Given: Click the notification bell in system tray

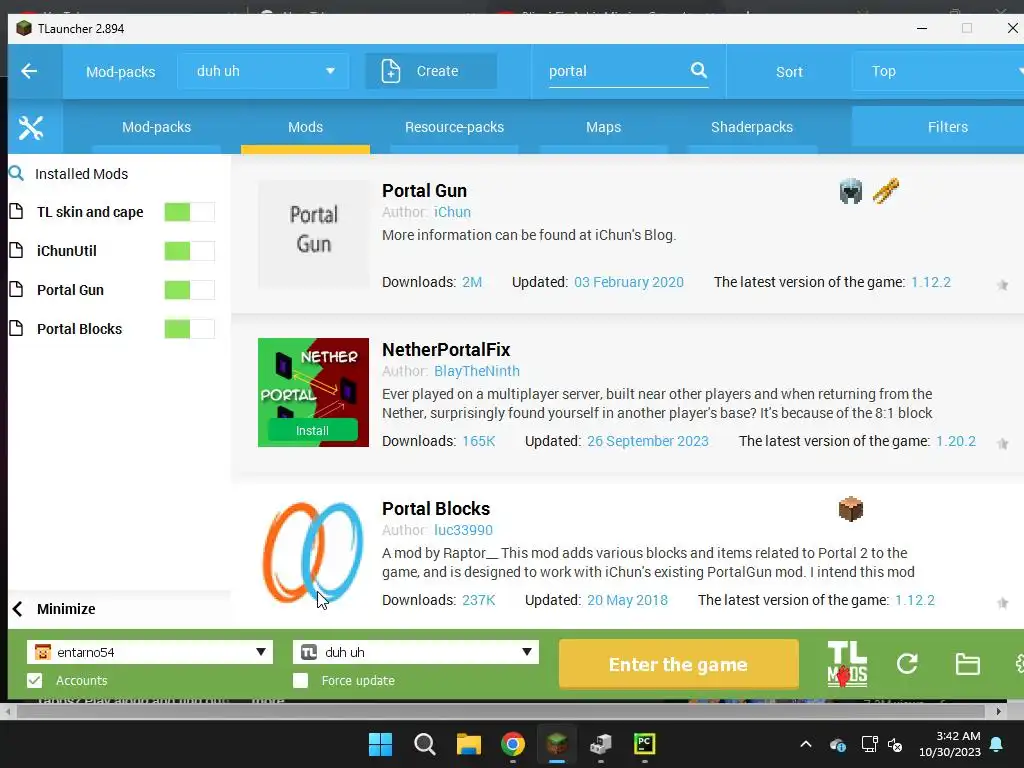Looking at the screenshot, I should [x=997, y=744].
